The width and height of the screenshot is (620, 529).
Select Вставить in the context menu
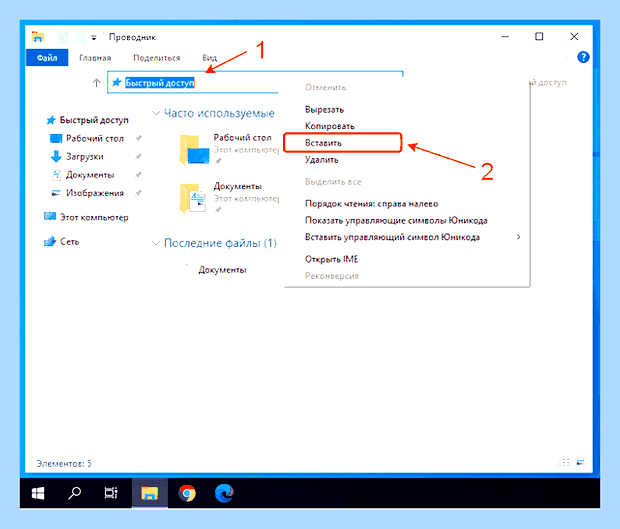343,143
